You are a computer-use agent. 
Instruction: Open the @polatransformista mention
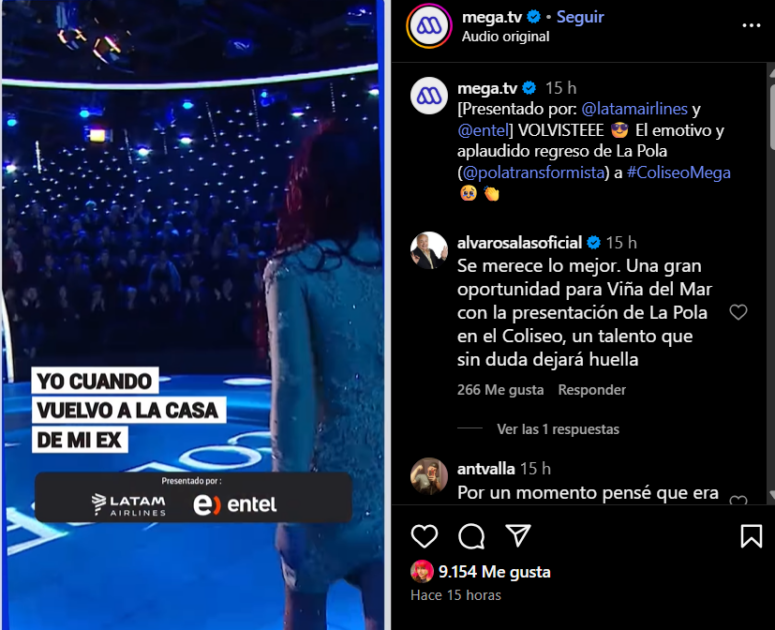(x=533, y=172)
